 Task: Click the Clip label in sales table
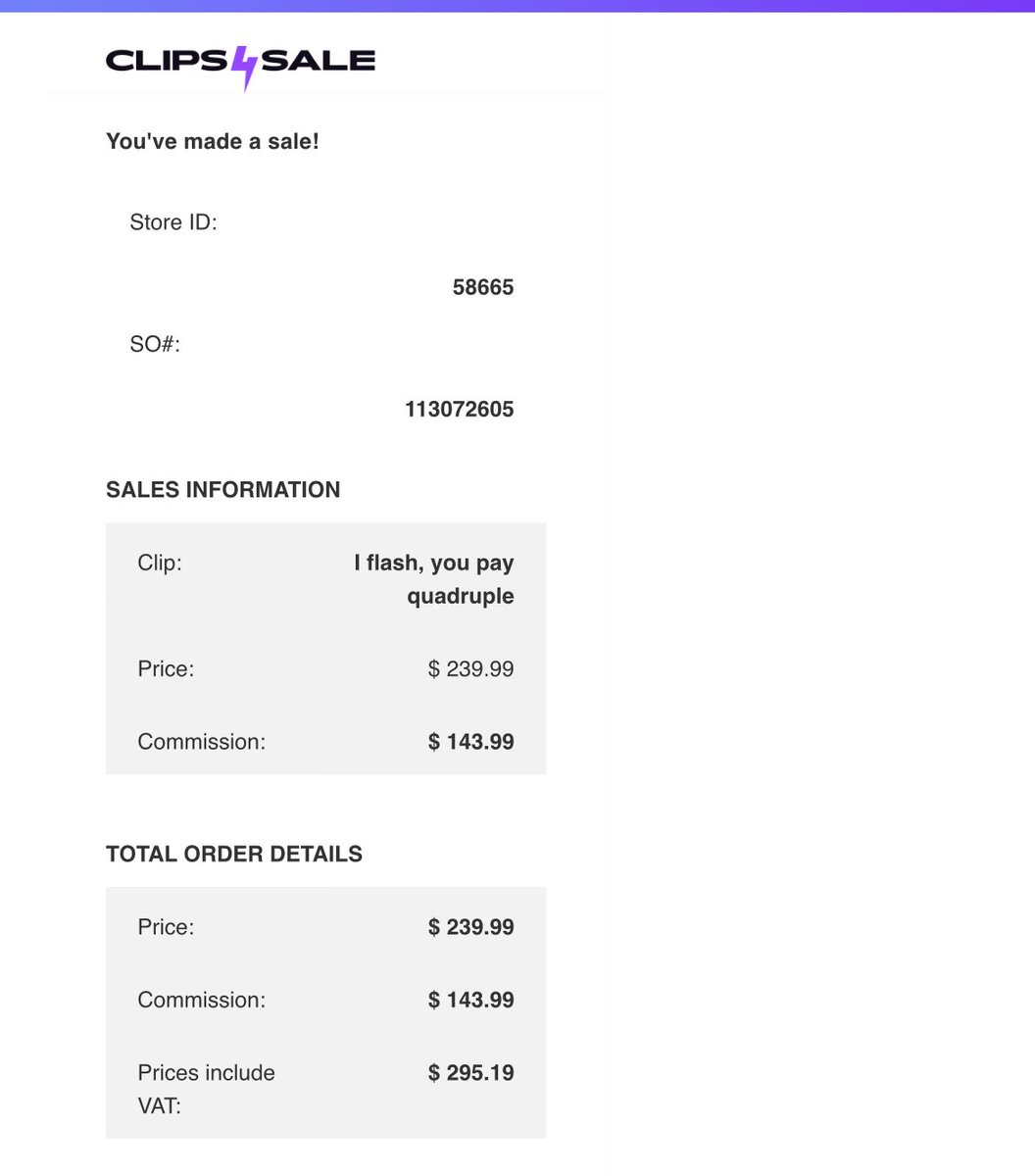click(x=160, y=563)
